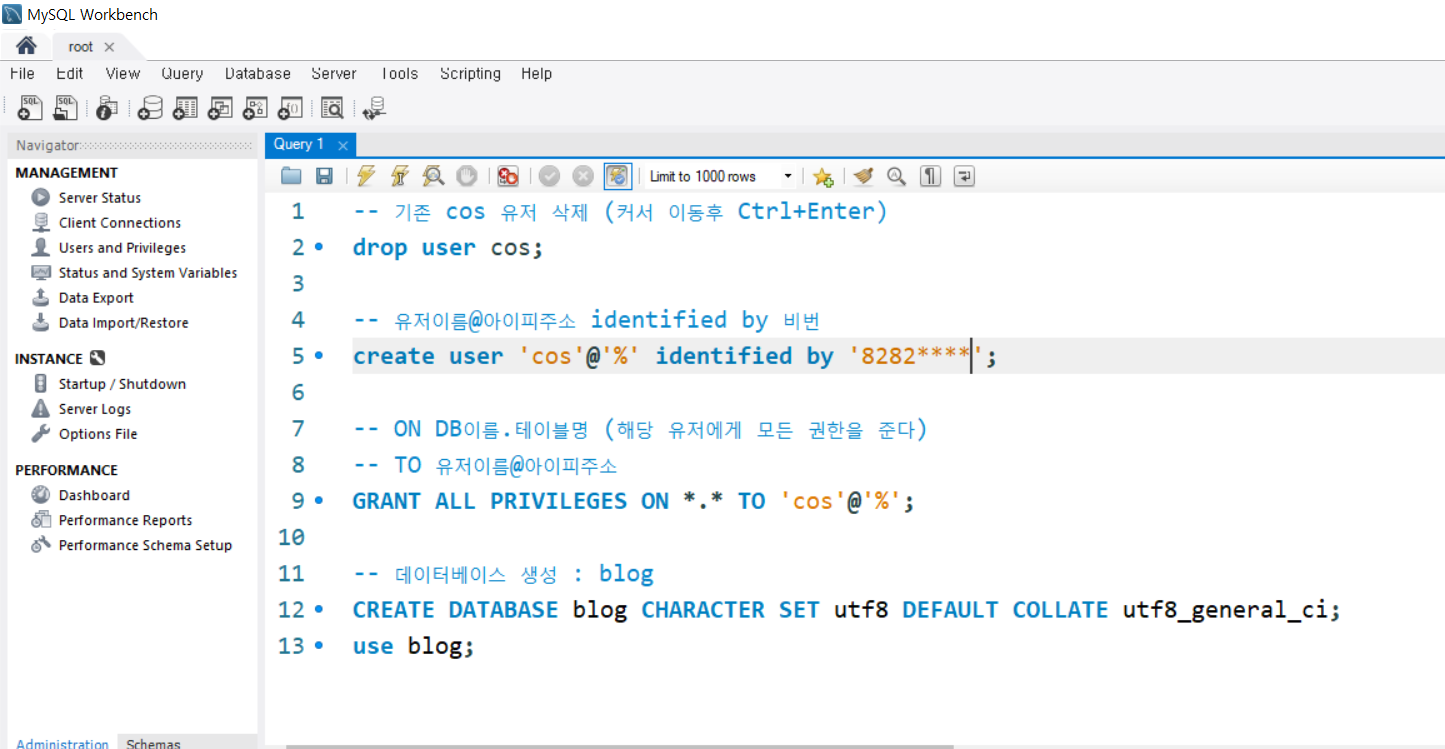Open SQL script file icon
The width and height of the screenshot is (1445, 749).
66,108
